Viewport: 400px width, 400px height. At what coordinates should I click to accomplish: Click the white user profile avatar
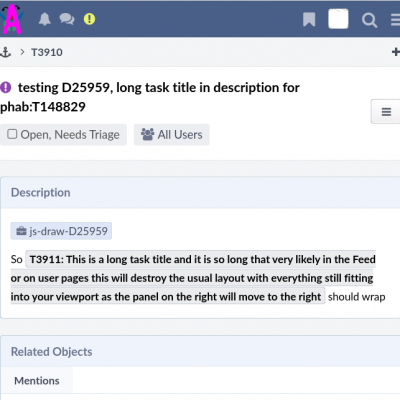(x=338, y=19)
